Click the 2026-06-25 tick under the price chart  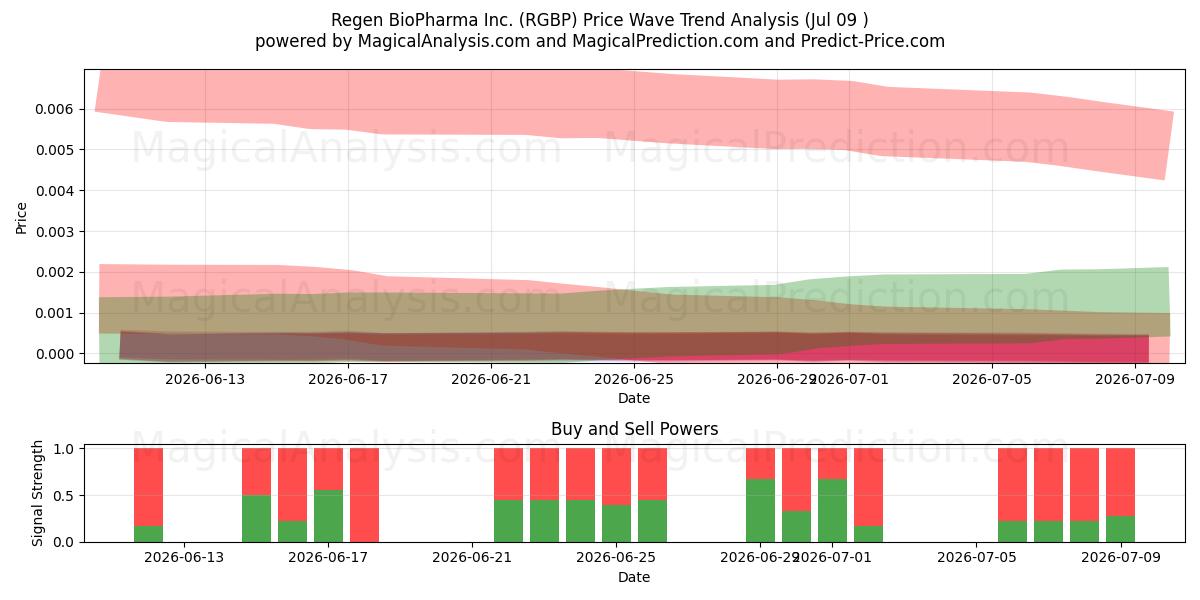click(x=634, y=379)
